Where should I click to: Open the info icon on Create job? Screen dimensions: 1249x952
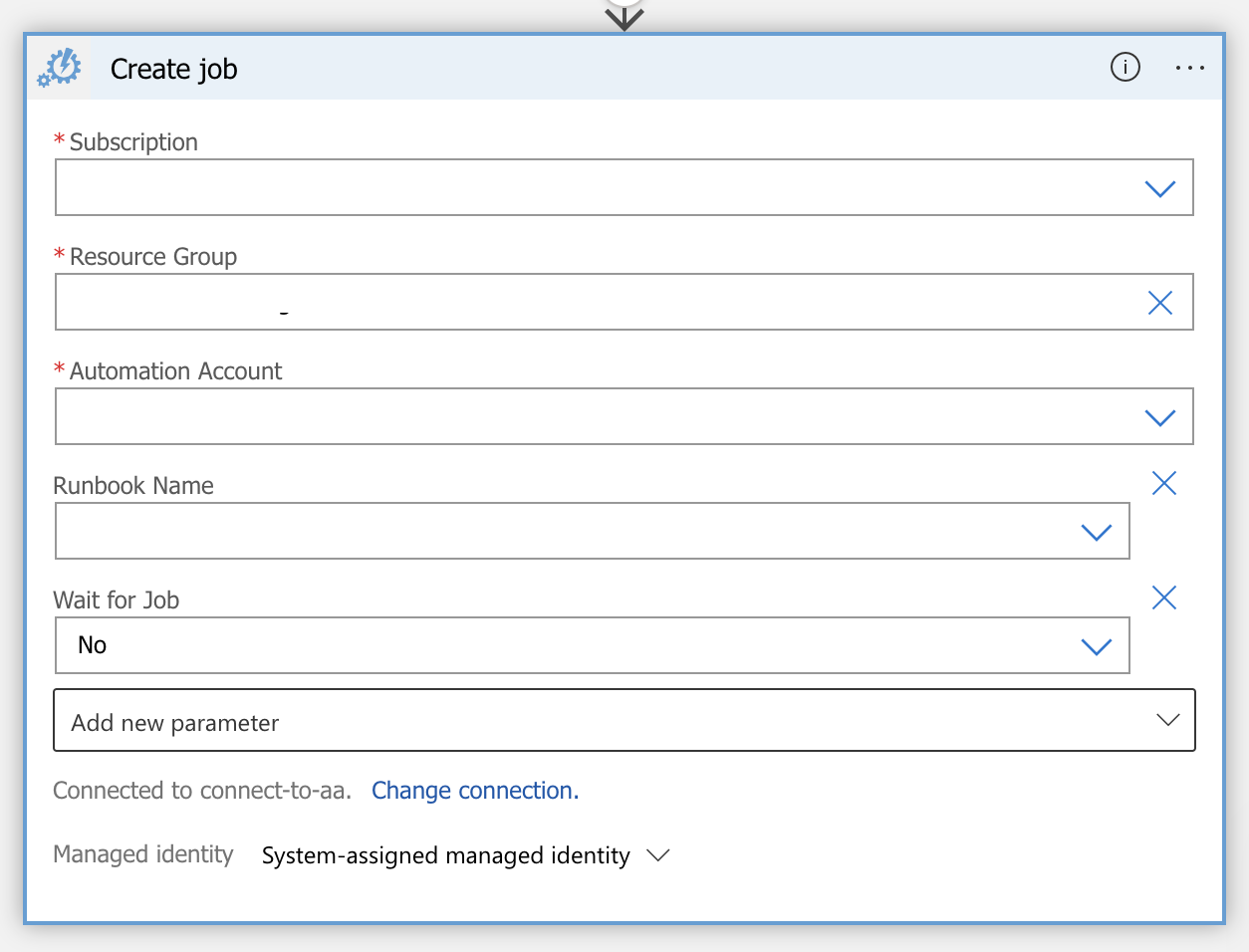pyautogui.click(x=1124, y=68)
